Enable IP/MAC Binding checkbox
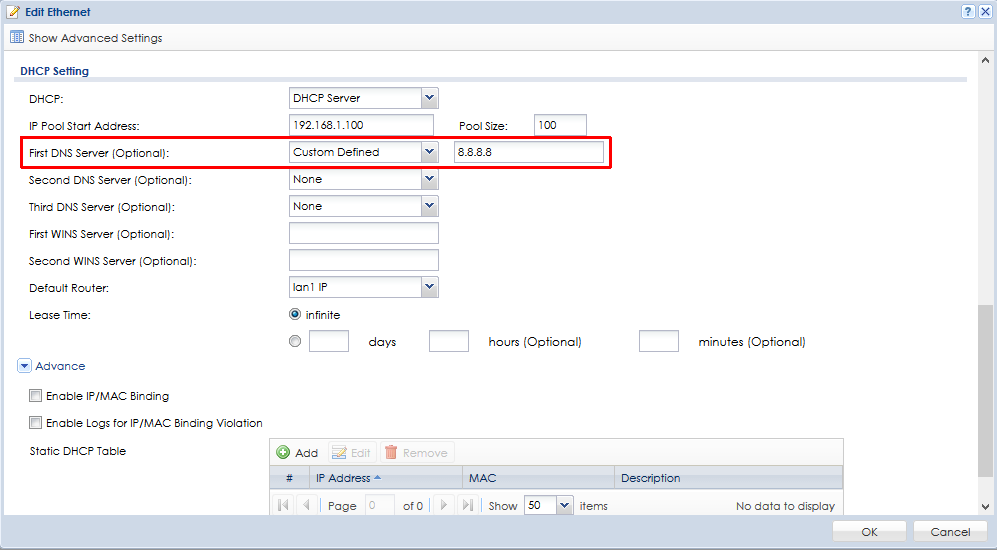The height and width of the screenshot is (550, 997). [x=36, y=396]
